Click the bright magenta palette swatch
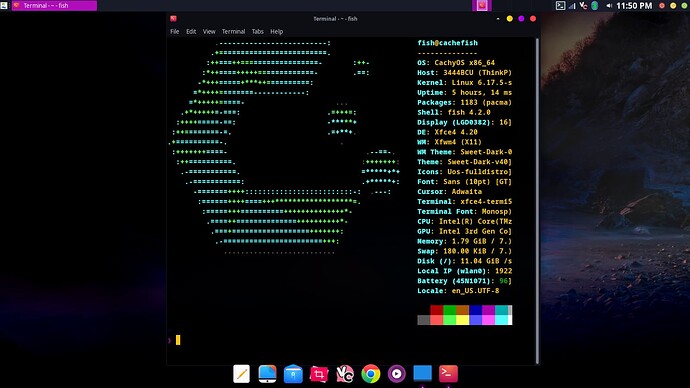Image resolution: width=690 pixels, height=388 pixels. 488,320
